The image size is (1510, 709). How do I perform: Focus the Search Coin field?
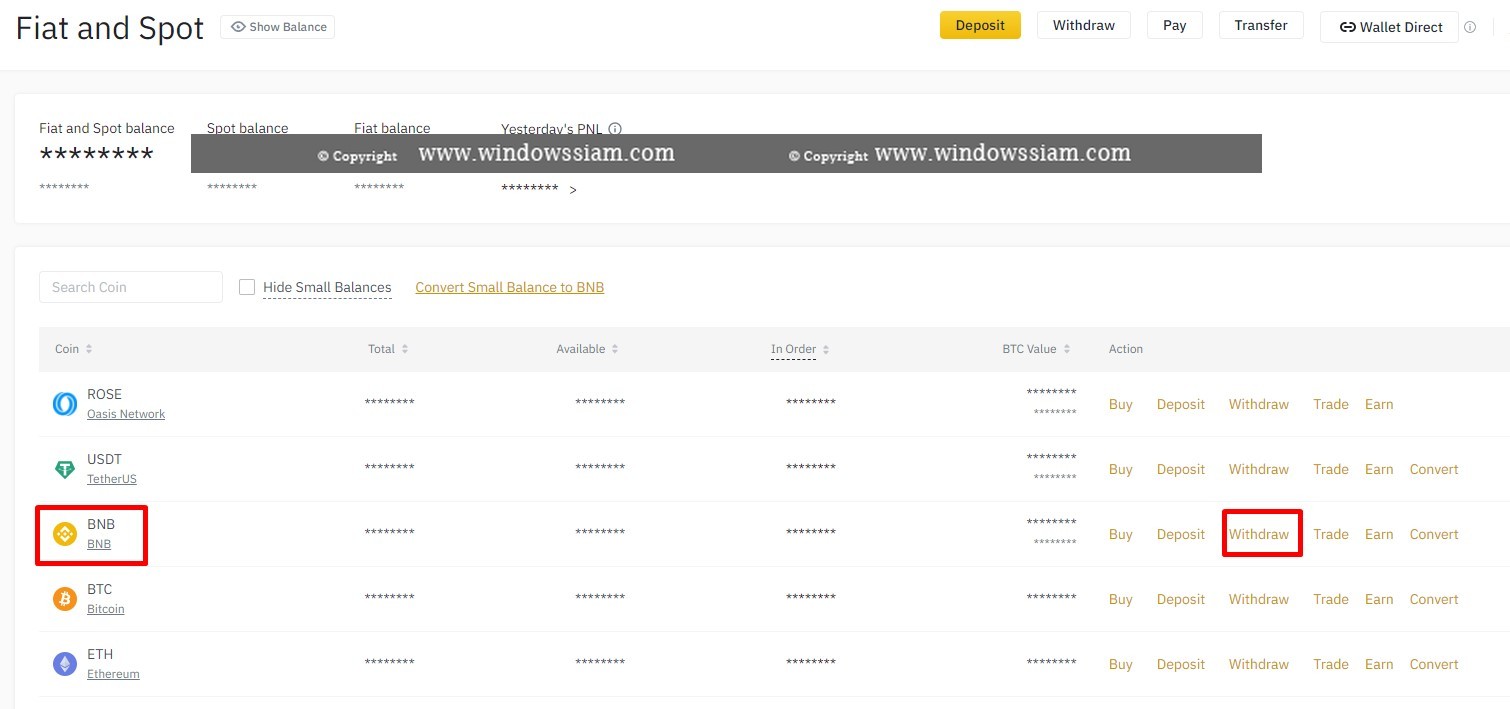[131, 287]
